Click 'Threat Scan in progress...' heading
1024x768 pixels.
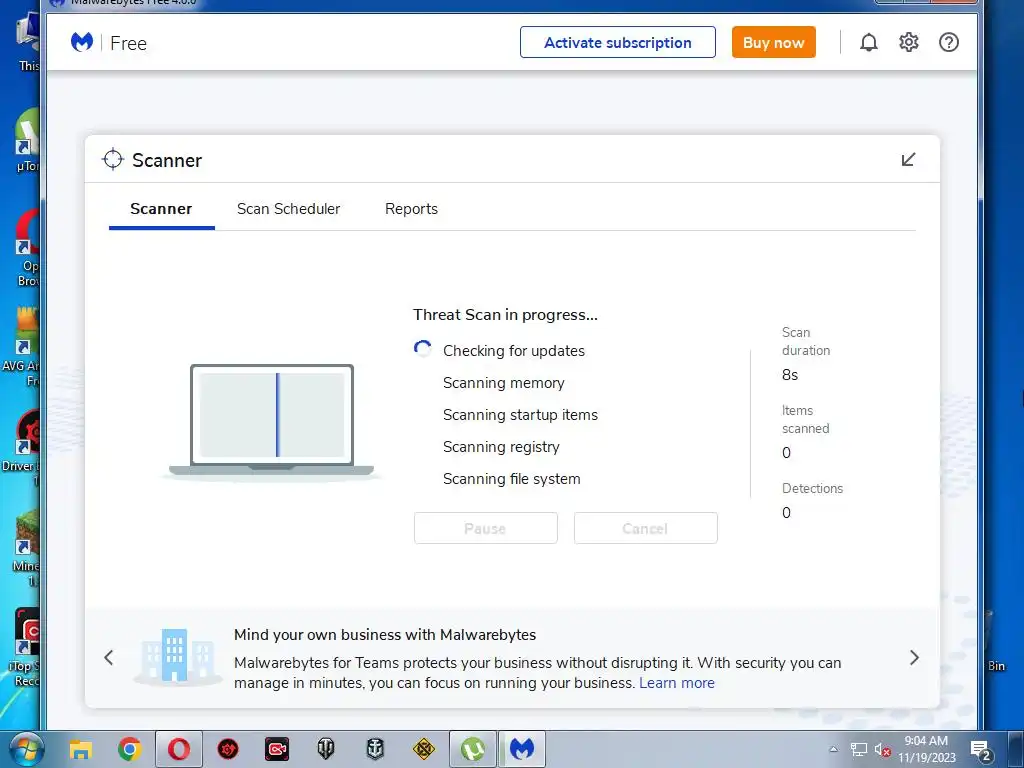505,315
